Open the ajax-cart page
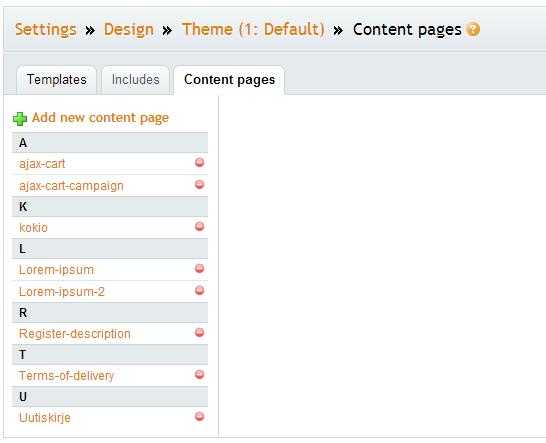 42,164
